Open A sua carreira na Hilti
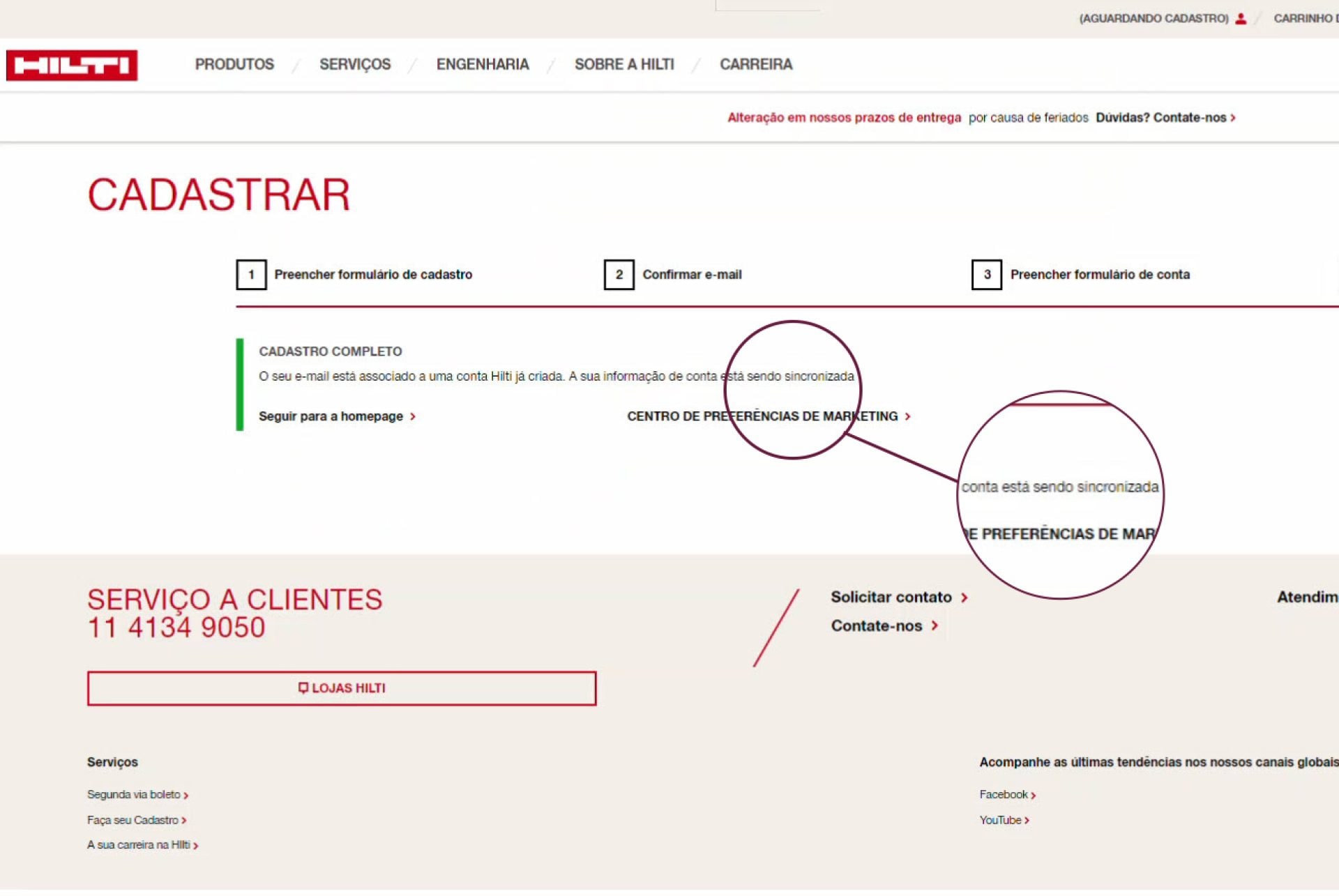The image size is (1339, 896). pyautogui.click(x=142, y=845)
